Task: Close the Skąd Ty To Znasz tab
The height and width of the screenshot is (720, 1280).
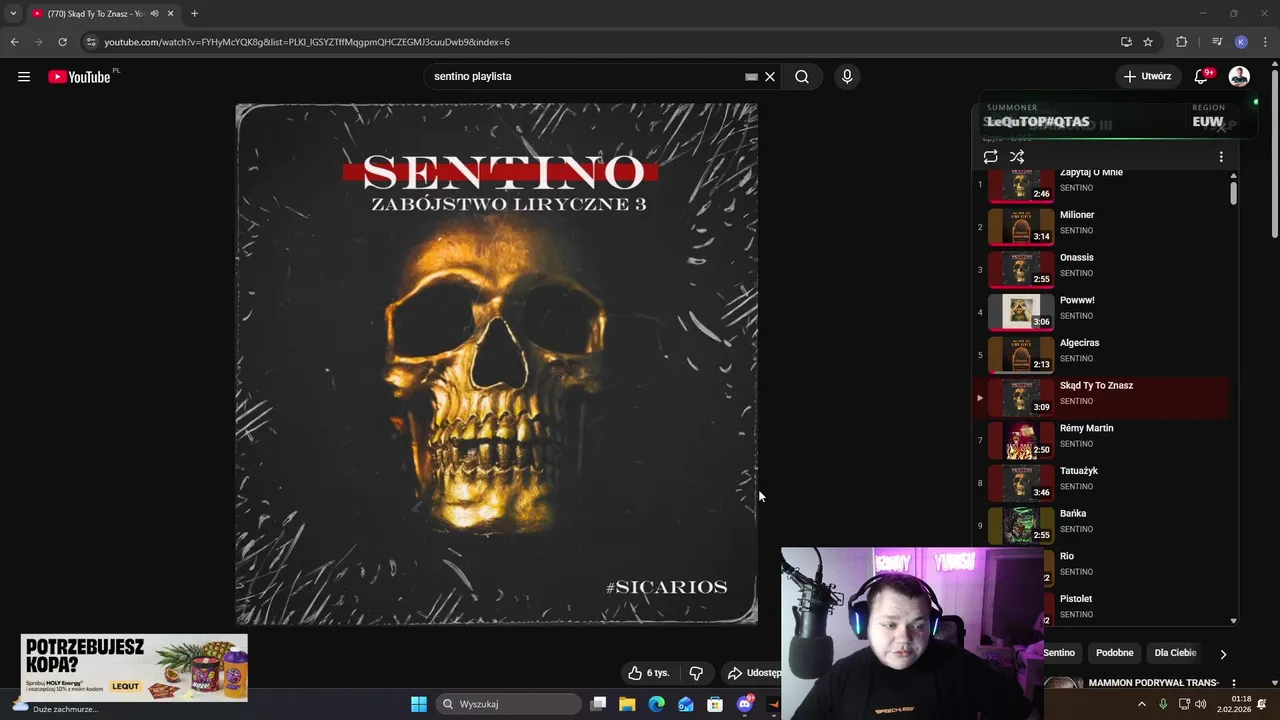Action: 171,14
